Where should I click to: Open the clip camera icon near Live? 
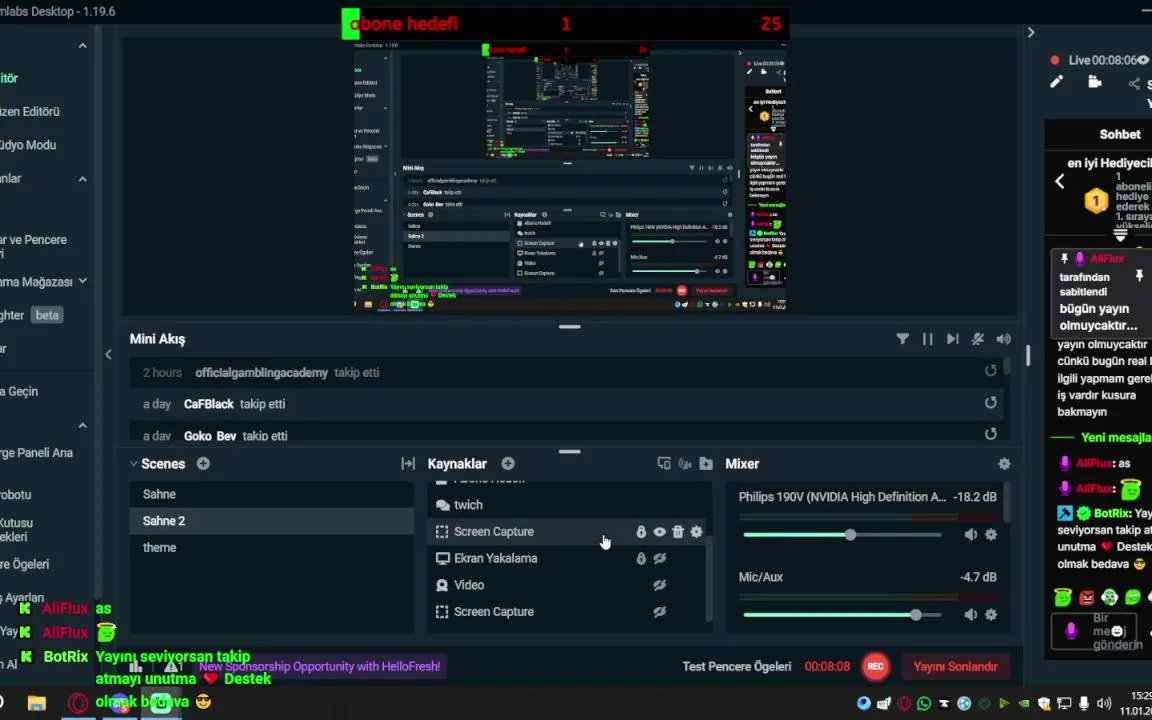[x=1095, y=82]
